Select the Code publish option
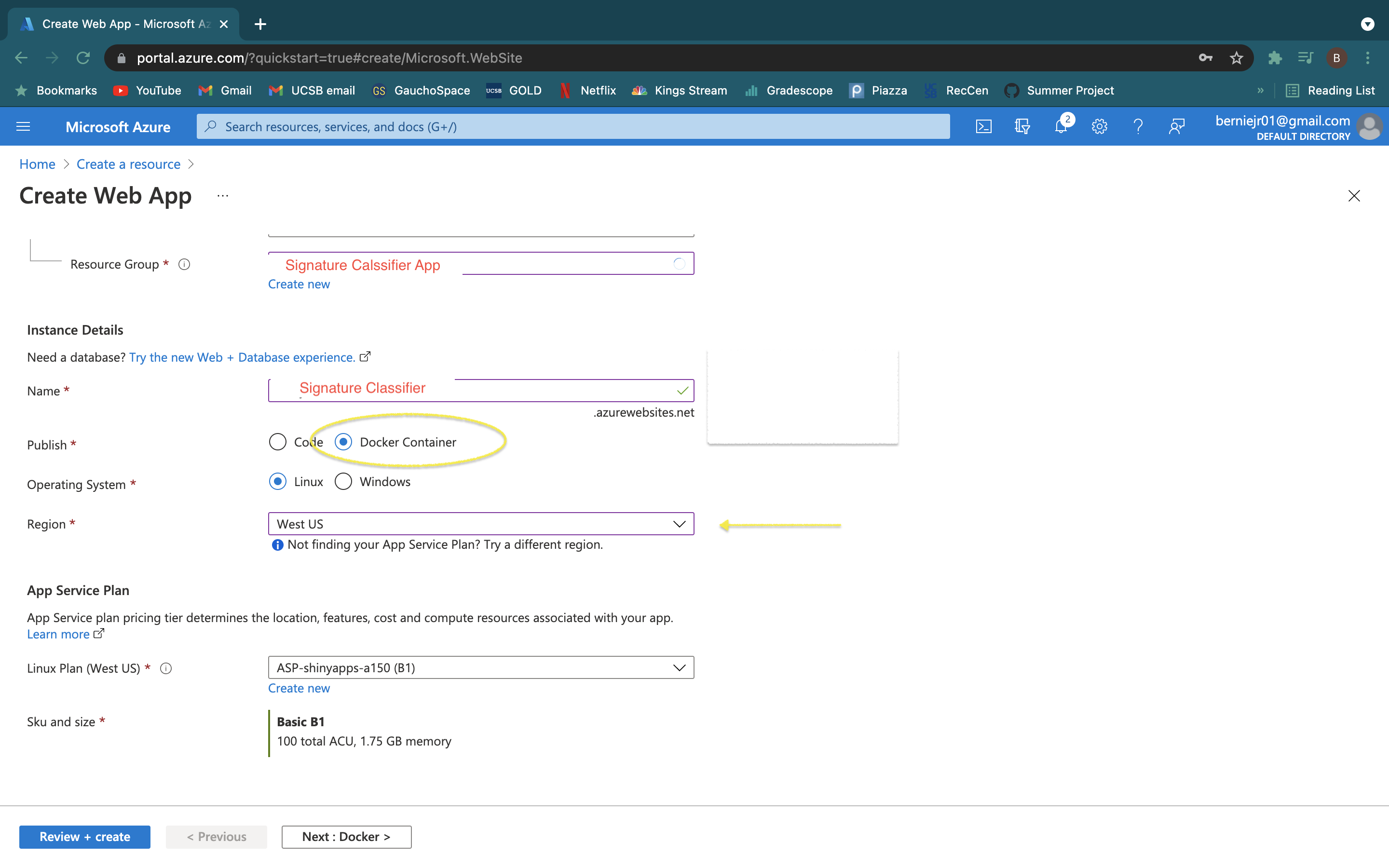Screen dimensions: 1389x868 278,442
